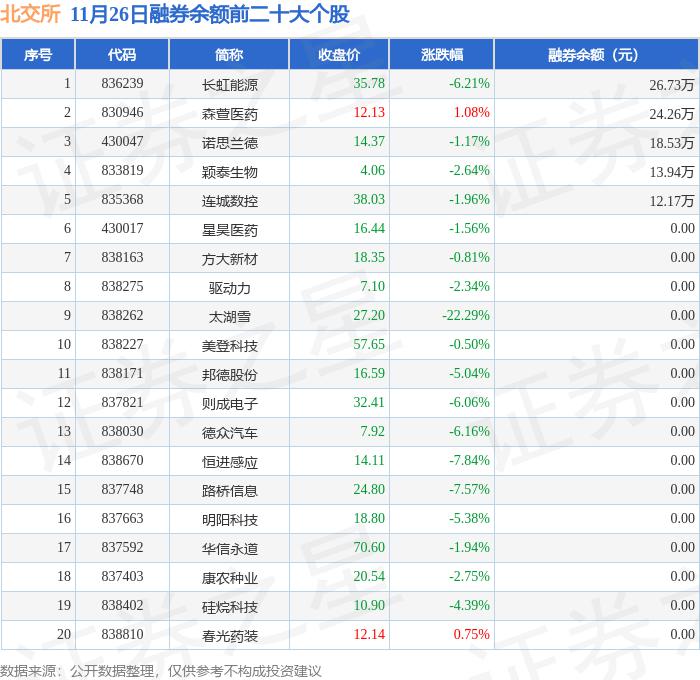Select stock name 华信永道

click(x=229, y=549)
